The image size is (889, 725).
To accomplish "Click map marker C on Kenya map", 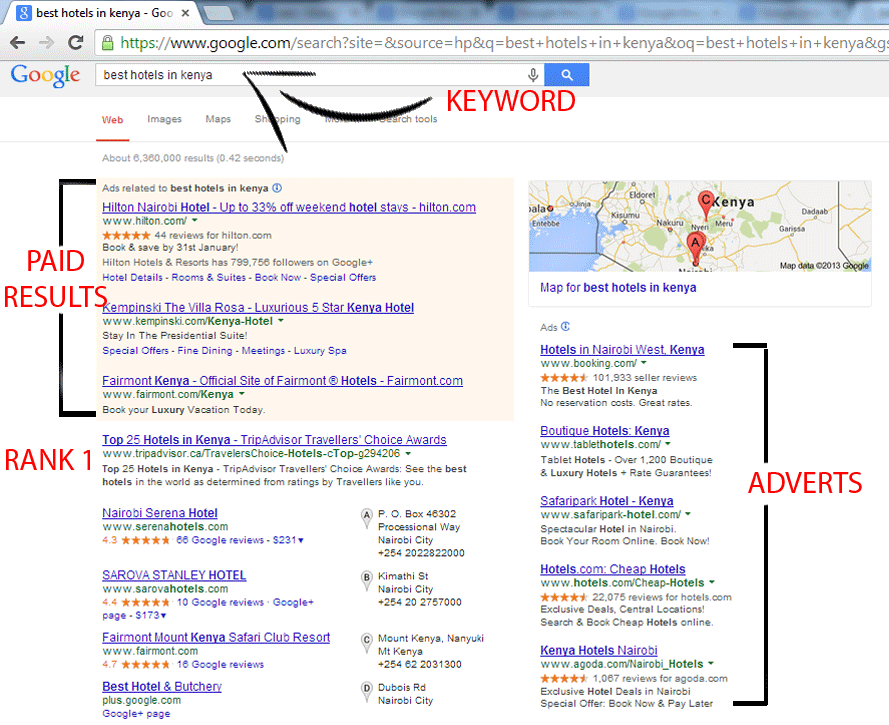I will tap(706, 204).
